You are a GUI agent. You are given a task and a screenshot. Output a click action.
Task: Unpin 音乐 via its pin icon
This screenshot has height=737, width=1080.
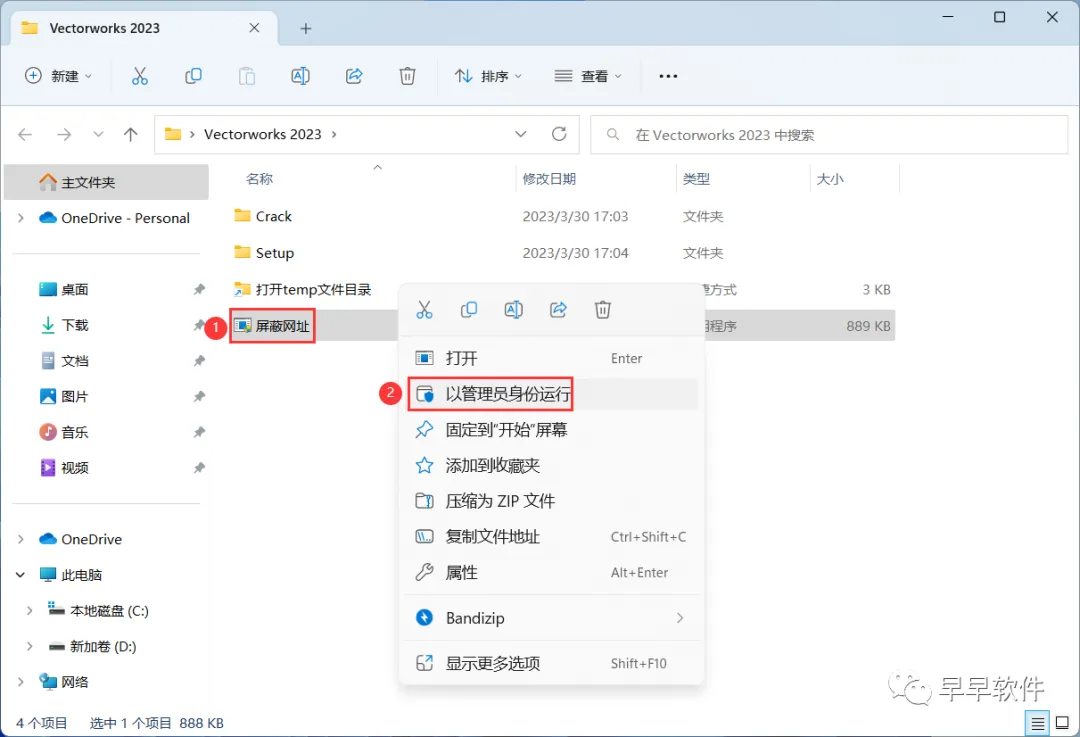tap(199, 433)
